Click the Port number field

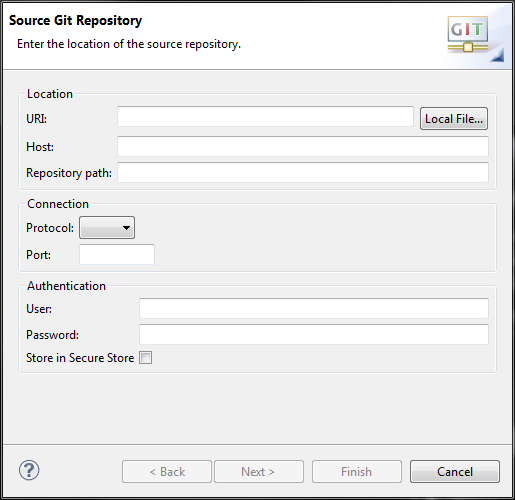coord(117,254)
